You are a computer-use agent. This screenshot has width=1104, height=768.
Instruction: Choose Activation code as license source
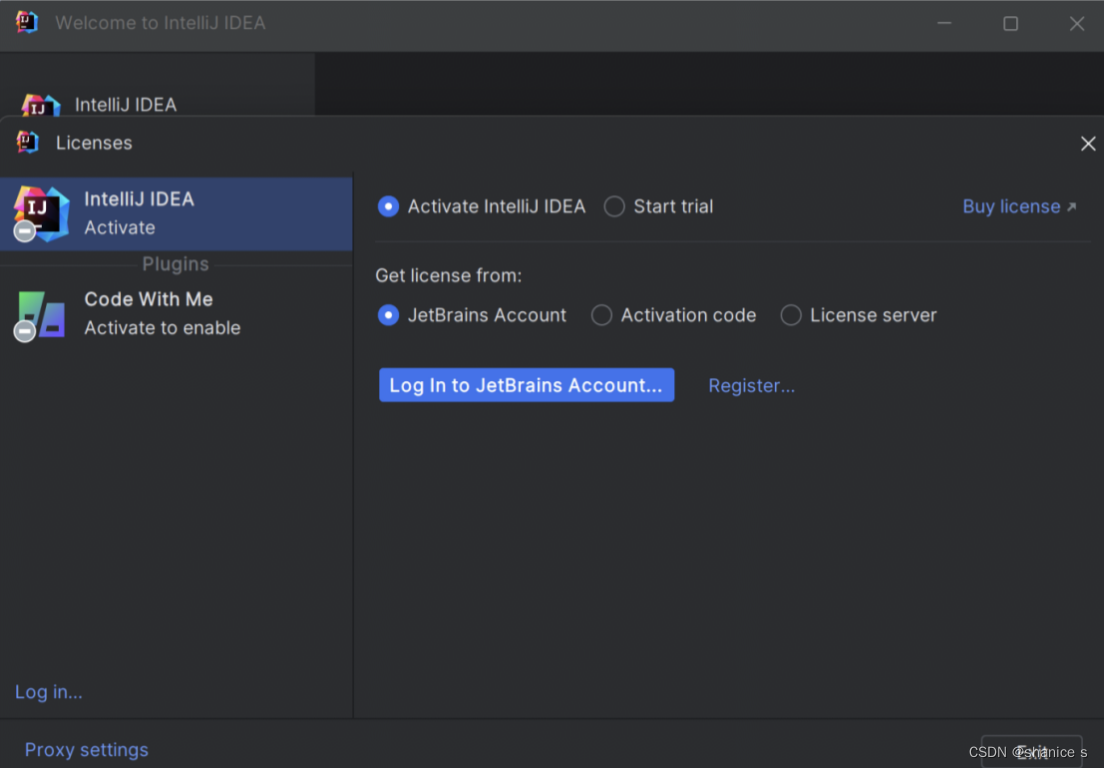coord(602,315)
